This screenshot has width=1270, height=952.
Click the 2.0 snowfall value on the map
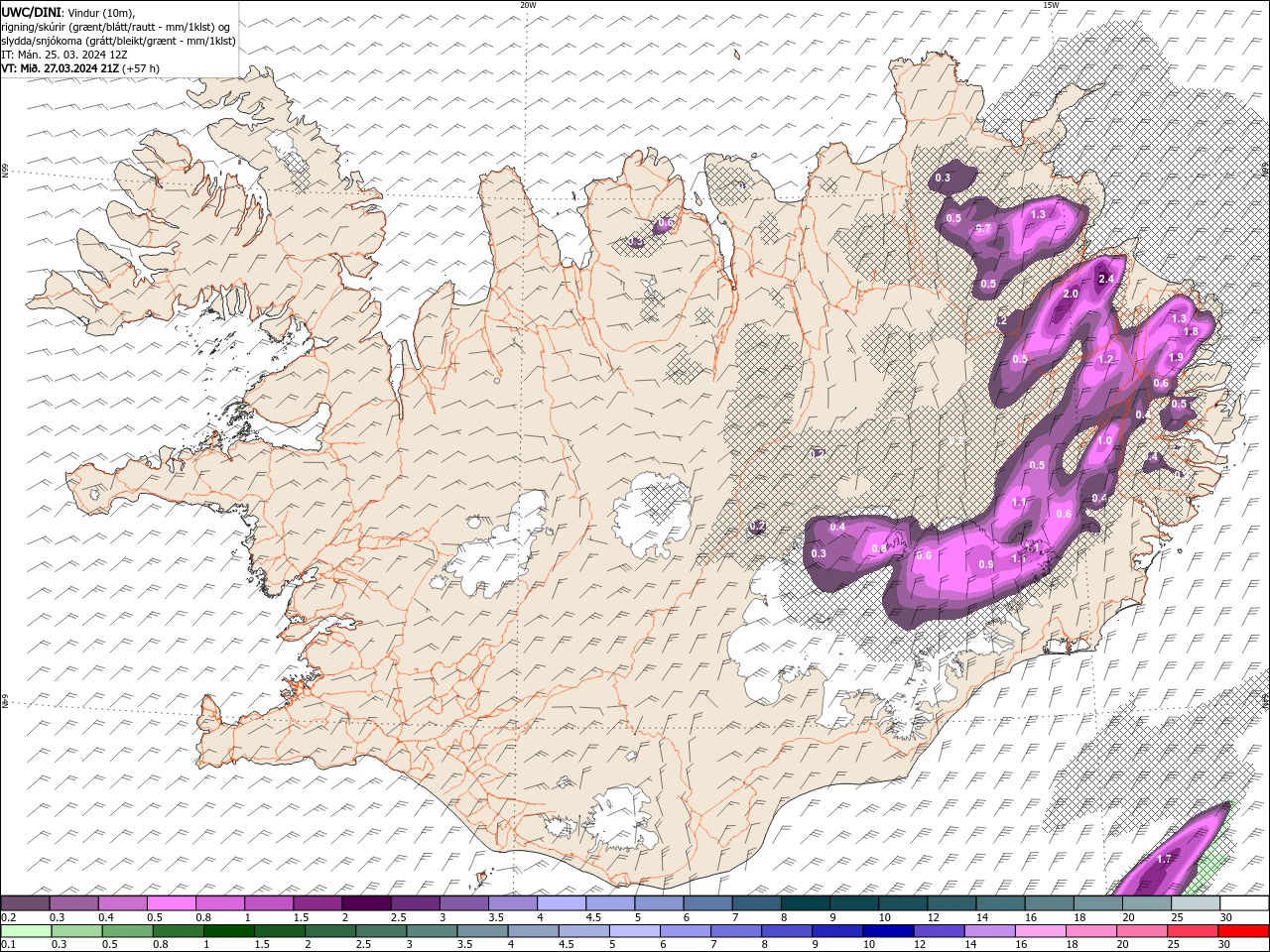(x=1071, y=295)
